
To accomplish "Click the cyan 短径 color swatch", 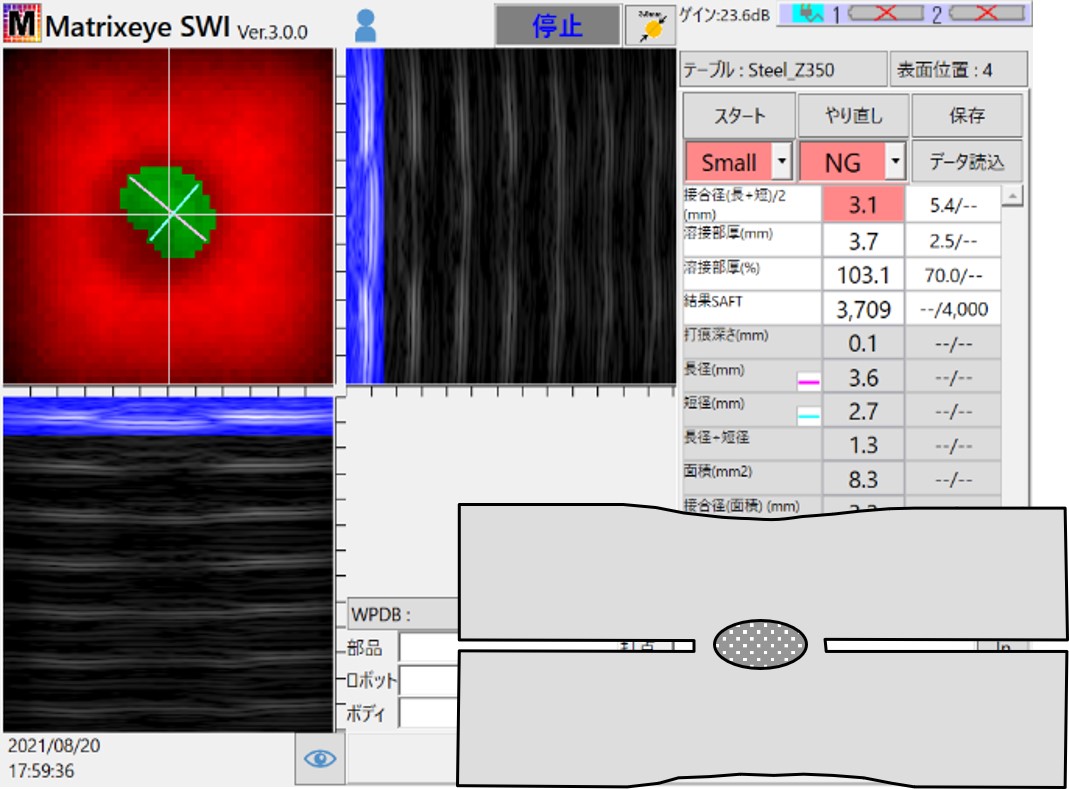I will point(809,416).
